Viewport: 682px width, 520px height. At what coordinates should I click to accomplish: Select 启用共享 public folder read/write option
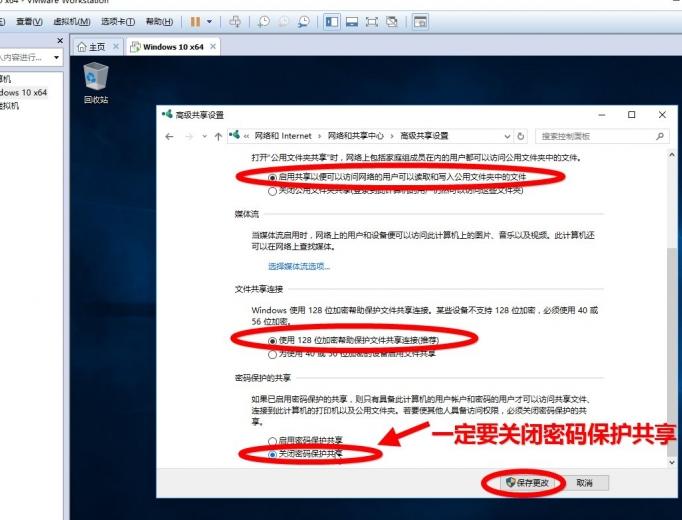tap(272, 177)
